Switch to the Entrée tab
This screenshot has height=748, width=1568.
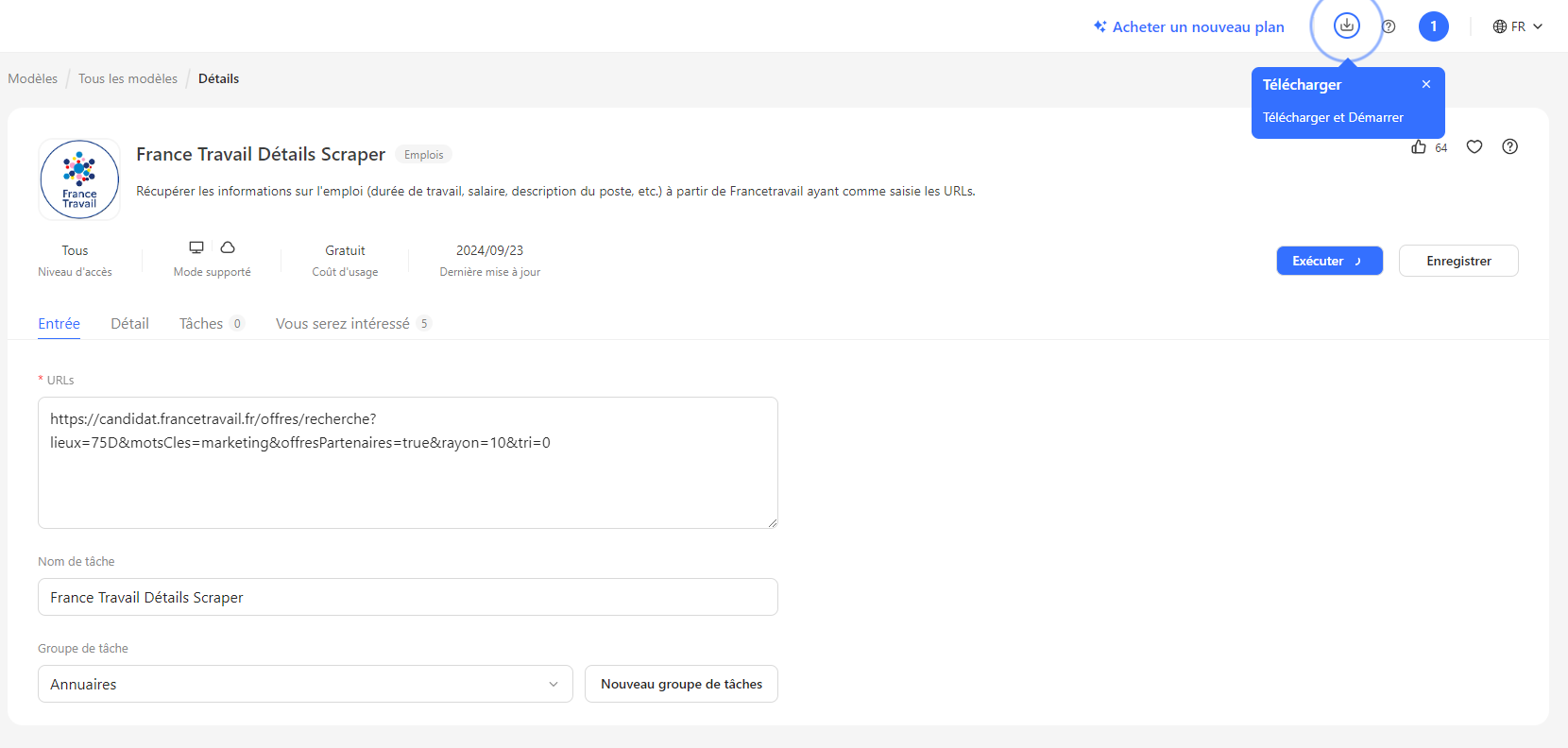point(59,323)
